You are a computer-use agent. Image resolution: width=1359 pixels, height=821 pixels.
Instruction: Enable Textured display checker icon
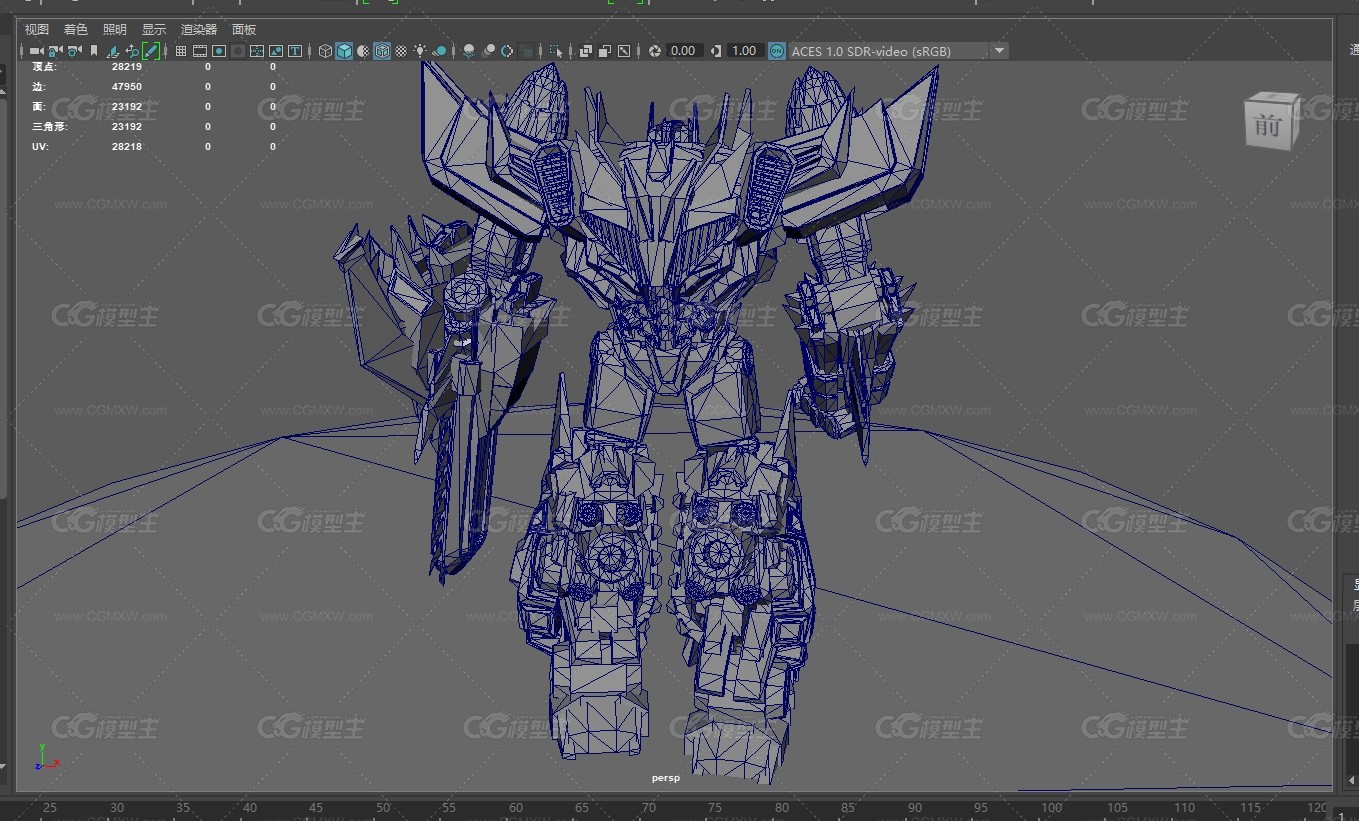tap(400, 51)
